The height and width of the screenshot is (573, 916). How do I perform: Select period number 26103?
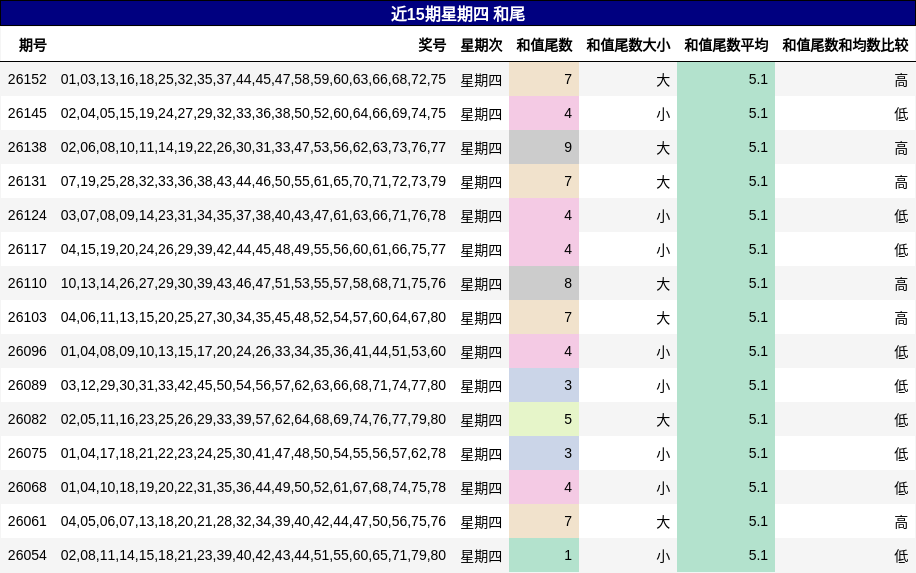(27, 317)
